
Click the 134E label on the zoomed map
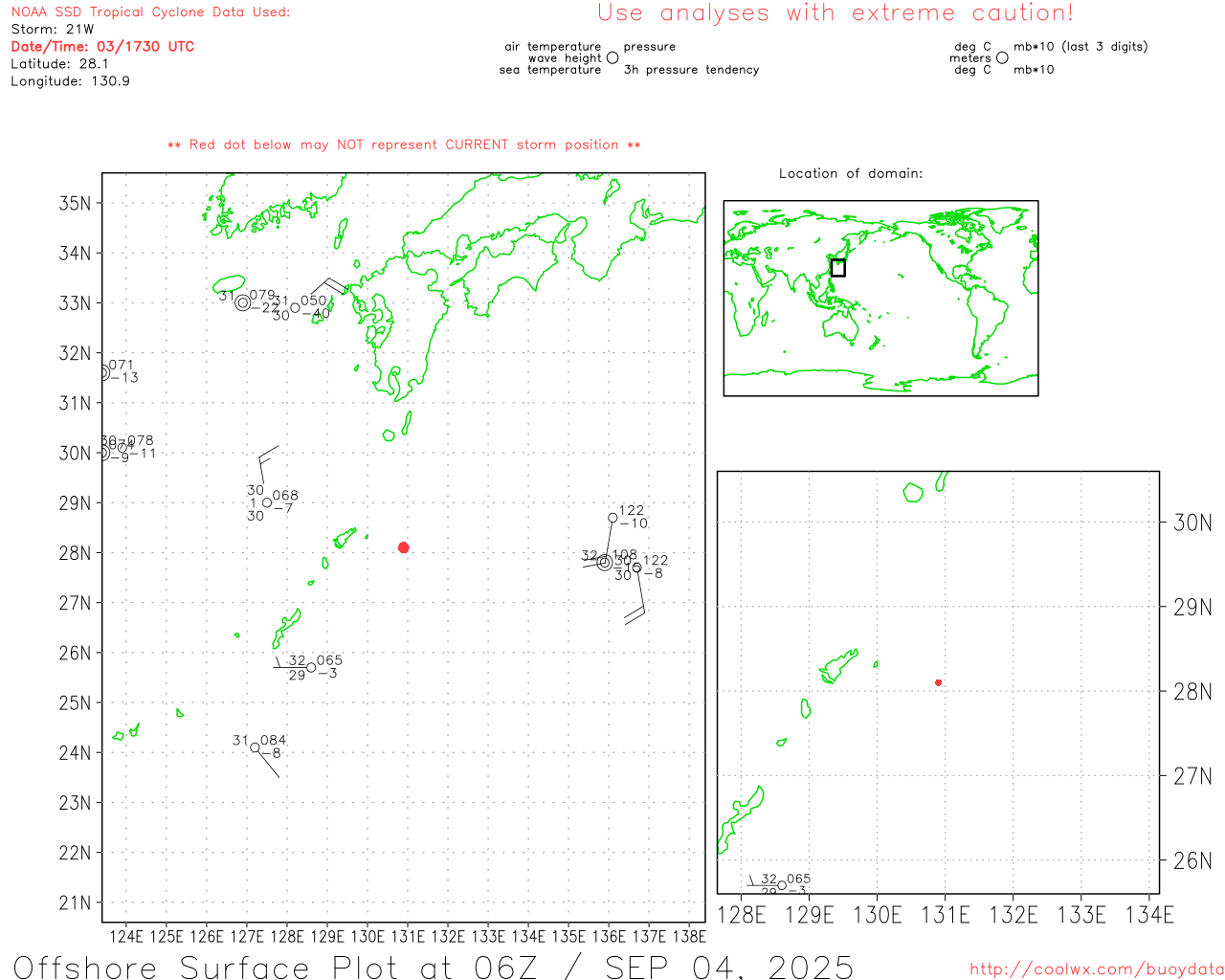1149,915
